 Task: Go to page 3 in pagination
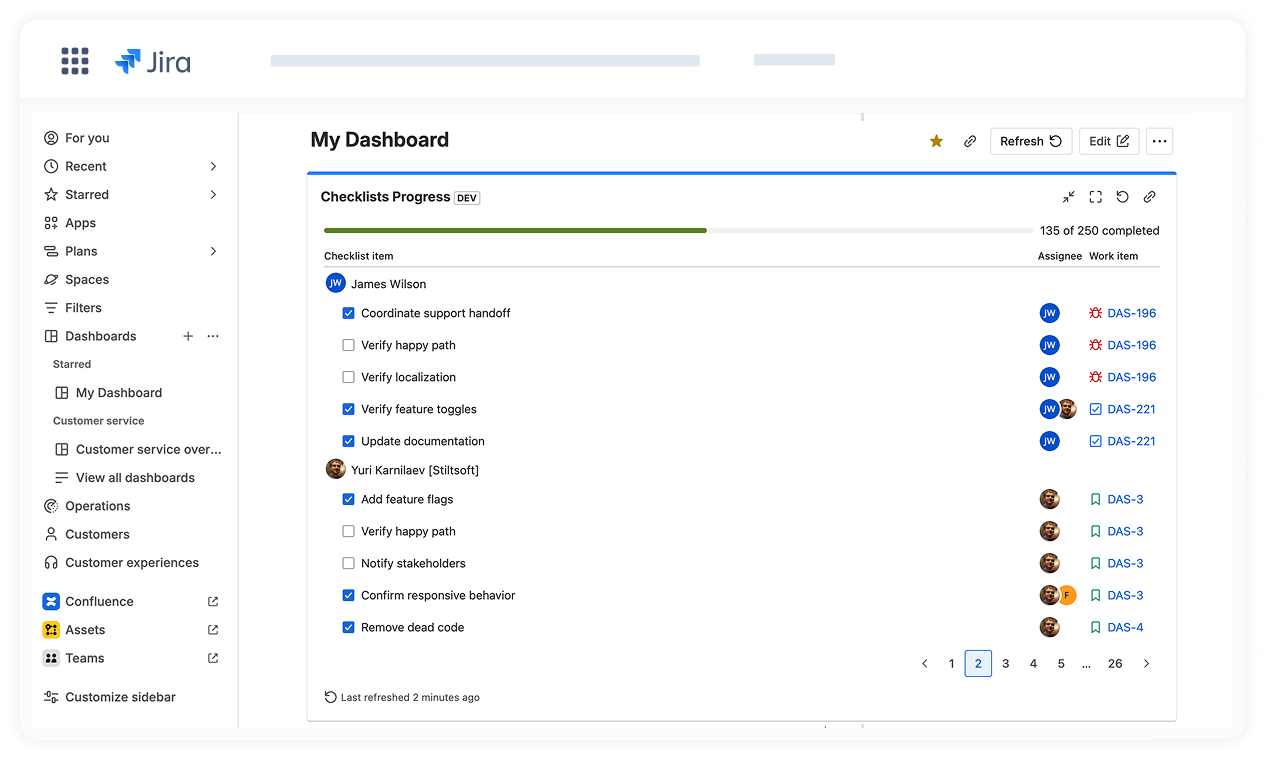[1005, 663]
